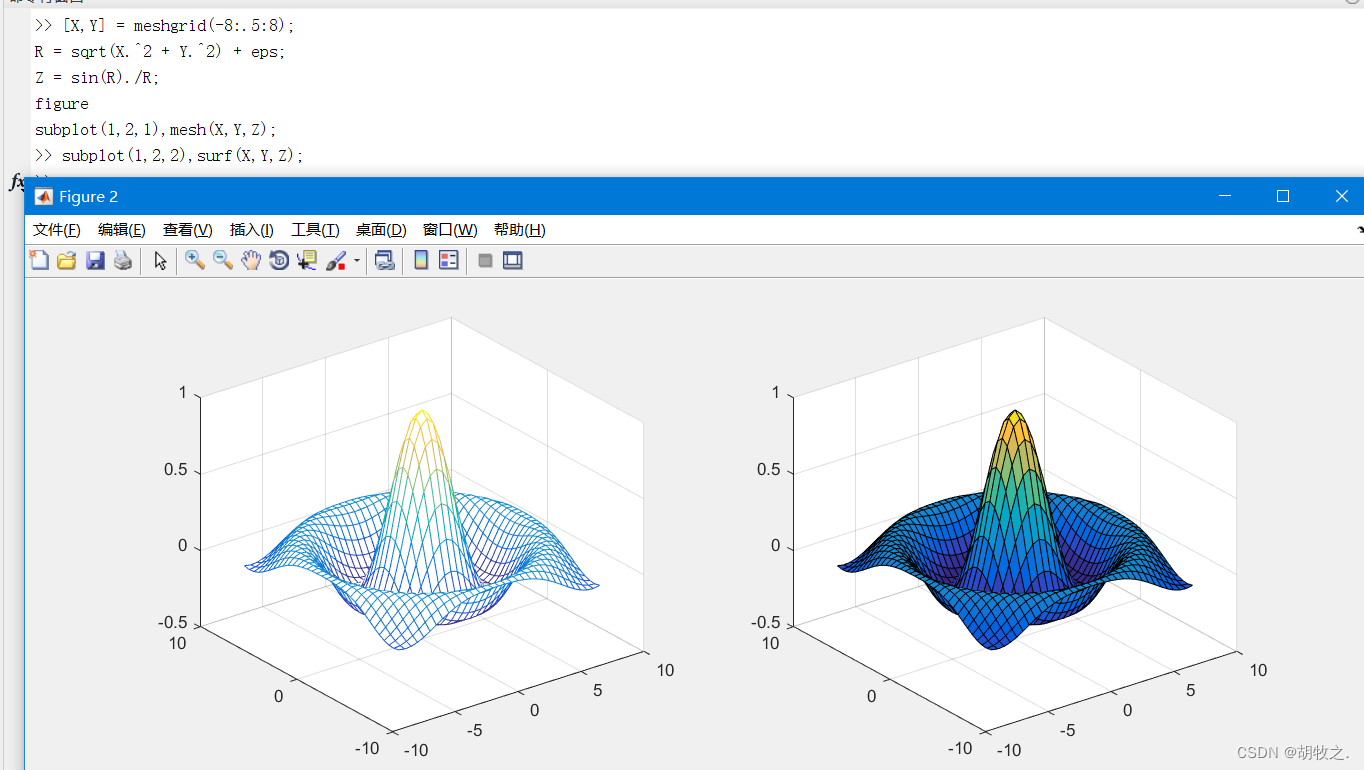Click the Hide Plot Tools icon
1364x770 pixels.
485,261
